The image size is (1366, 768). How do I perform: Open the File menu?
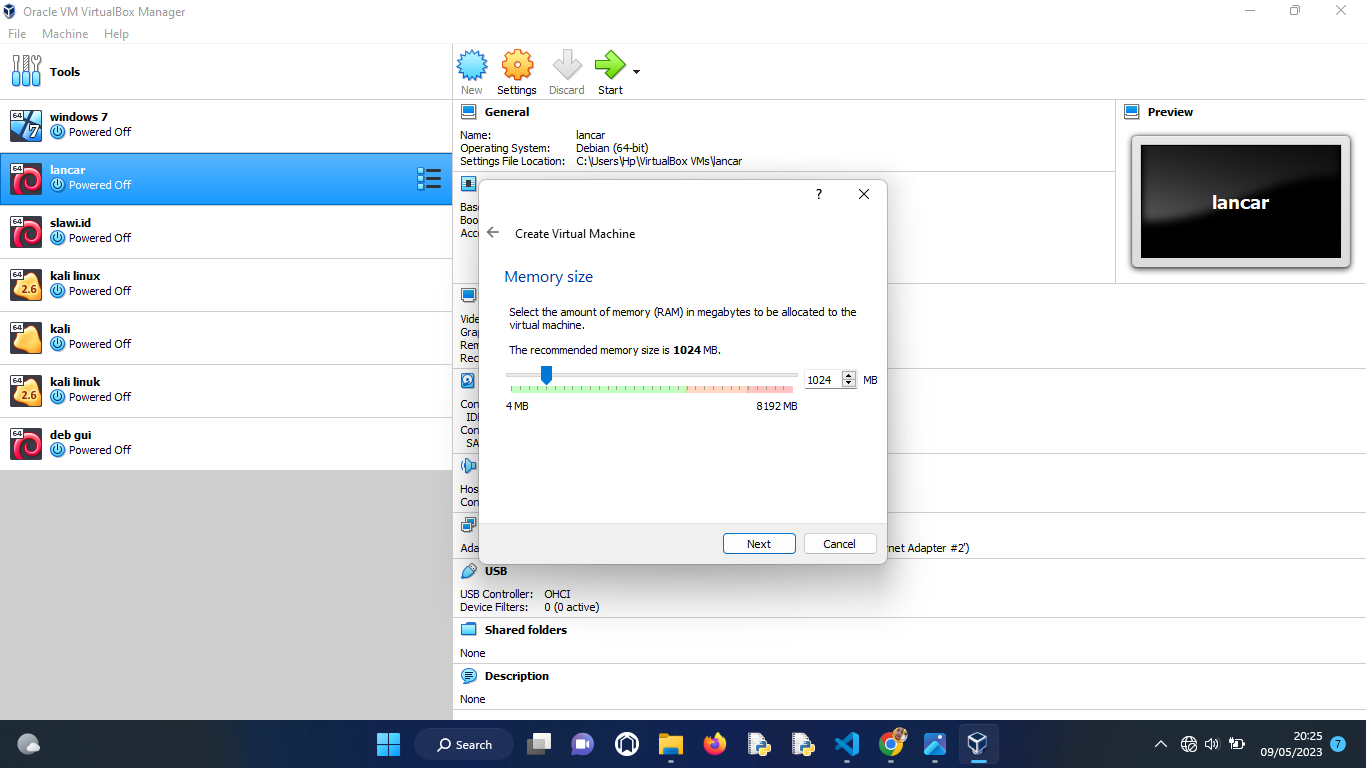(17, 33)
